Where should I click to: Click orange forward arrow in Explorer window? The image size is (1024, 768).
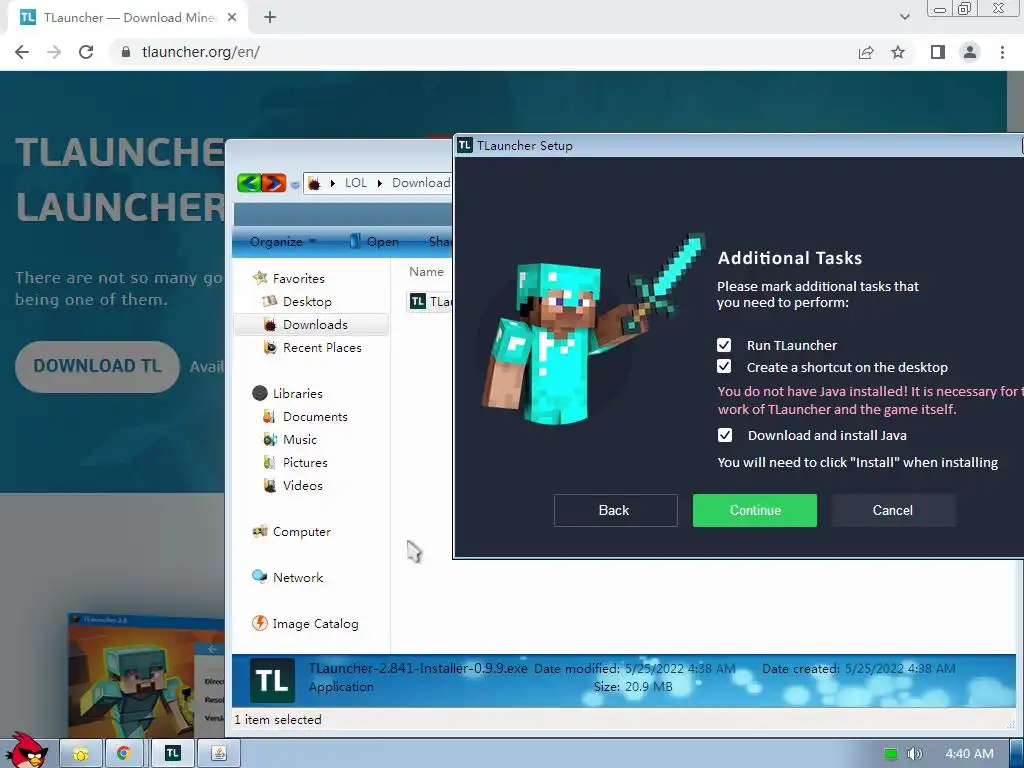tap(274, 183)
